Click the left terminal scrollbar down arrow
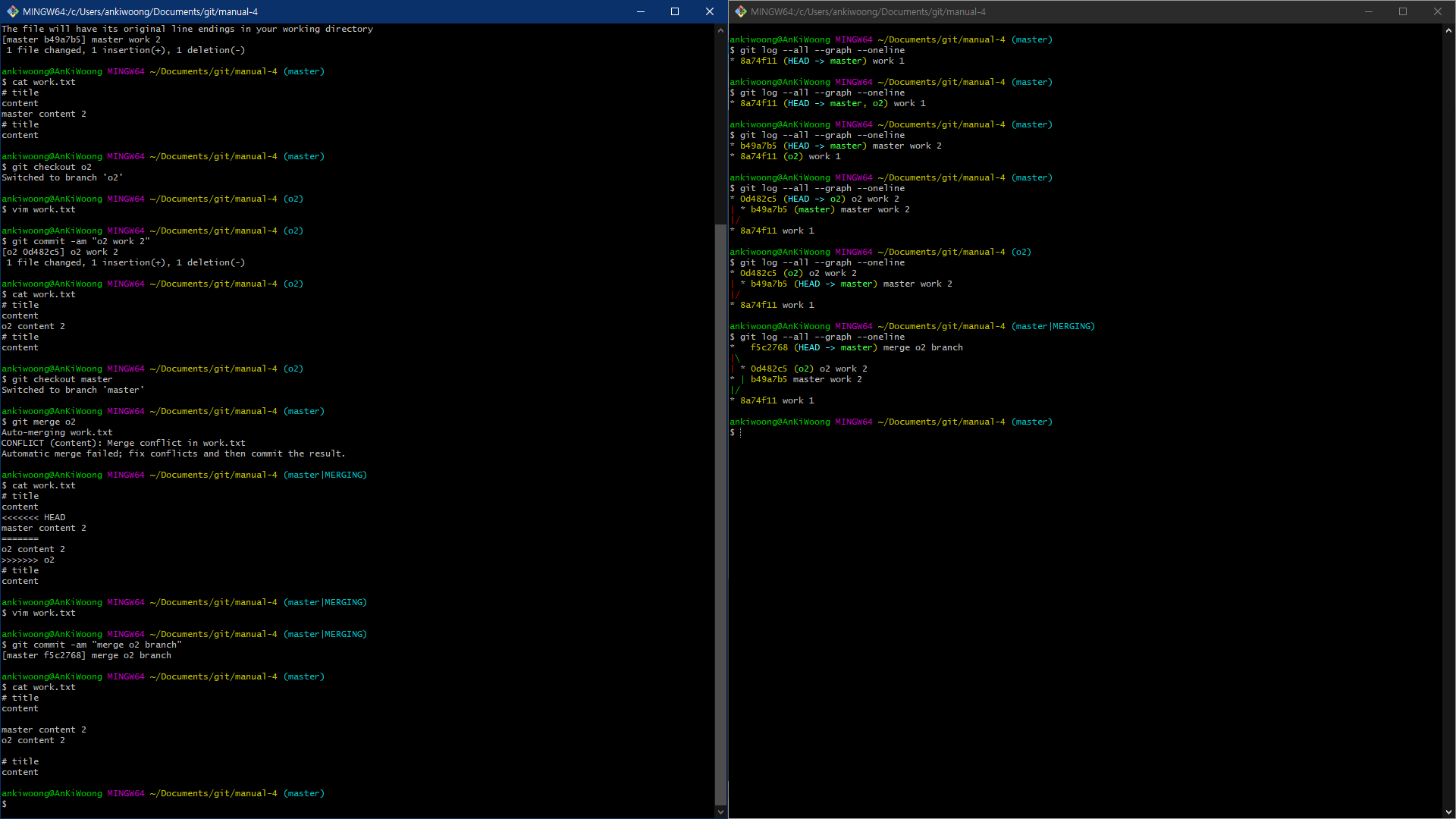The width and height of the screenshot is (1456, 819). (x=720, y=811)
